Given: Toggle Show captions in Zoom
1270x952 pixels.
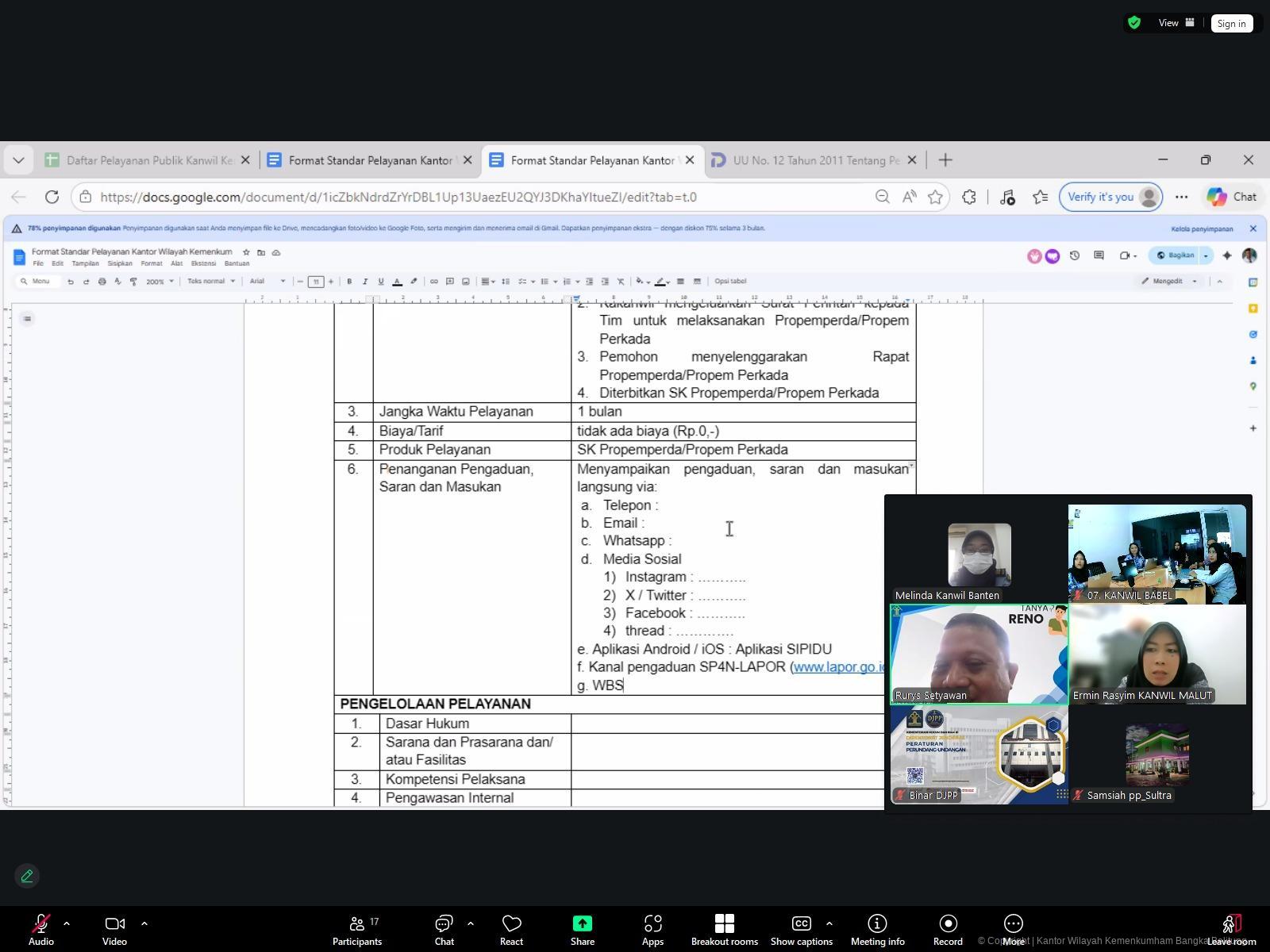Looking at the screenshot, I should click(x=801, y=924).
